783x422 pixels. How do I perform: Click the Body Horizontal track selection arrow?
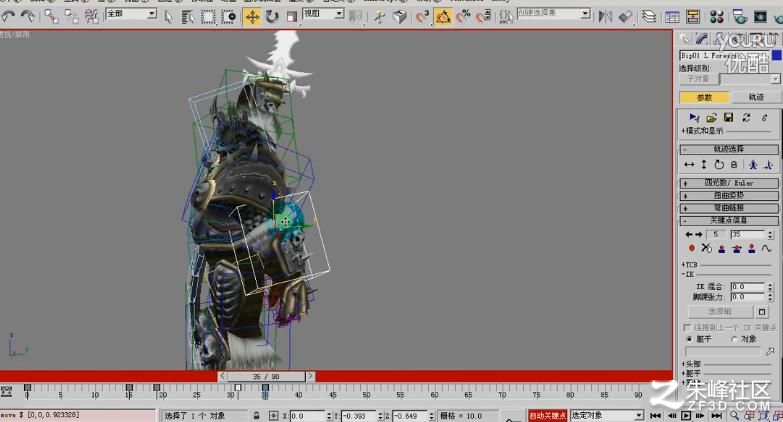[689, 165]
